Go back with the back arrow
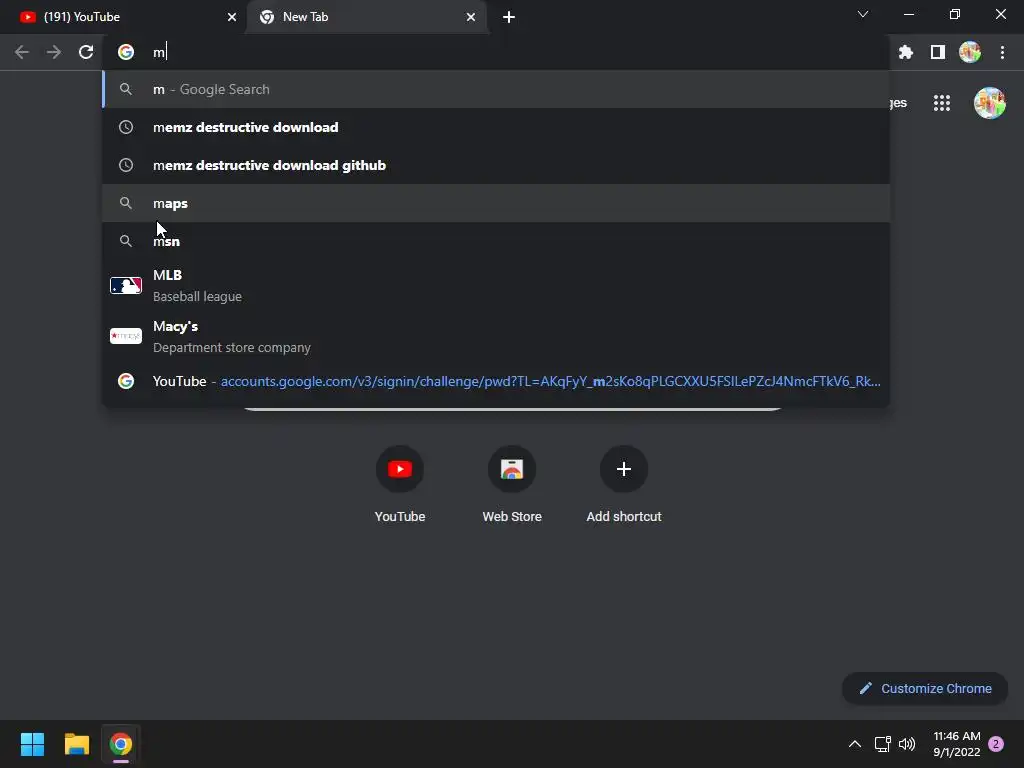The image size is (1024, 768). [22, 52]
